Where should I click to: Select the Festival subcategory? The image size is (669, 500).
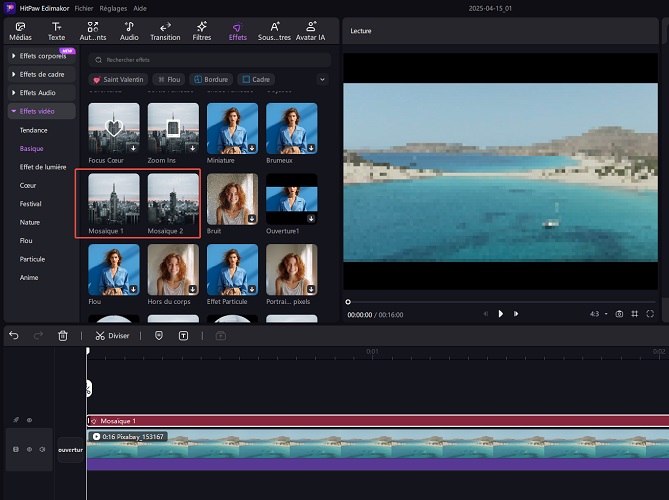(x=30, y=204)
